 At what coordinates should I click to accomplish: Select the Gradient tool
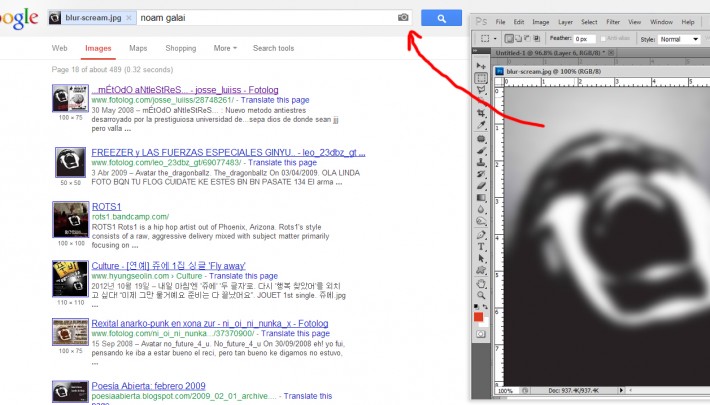pos(481,198)
